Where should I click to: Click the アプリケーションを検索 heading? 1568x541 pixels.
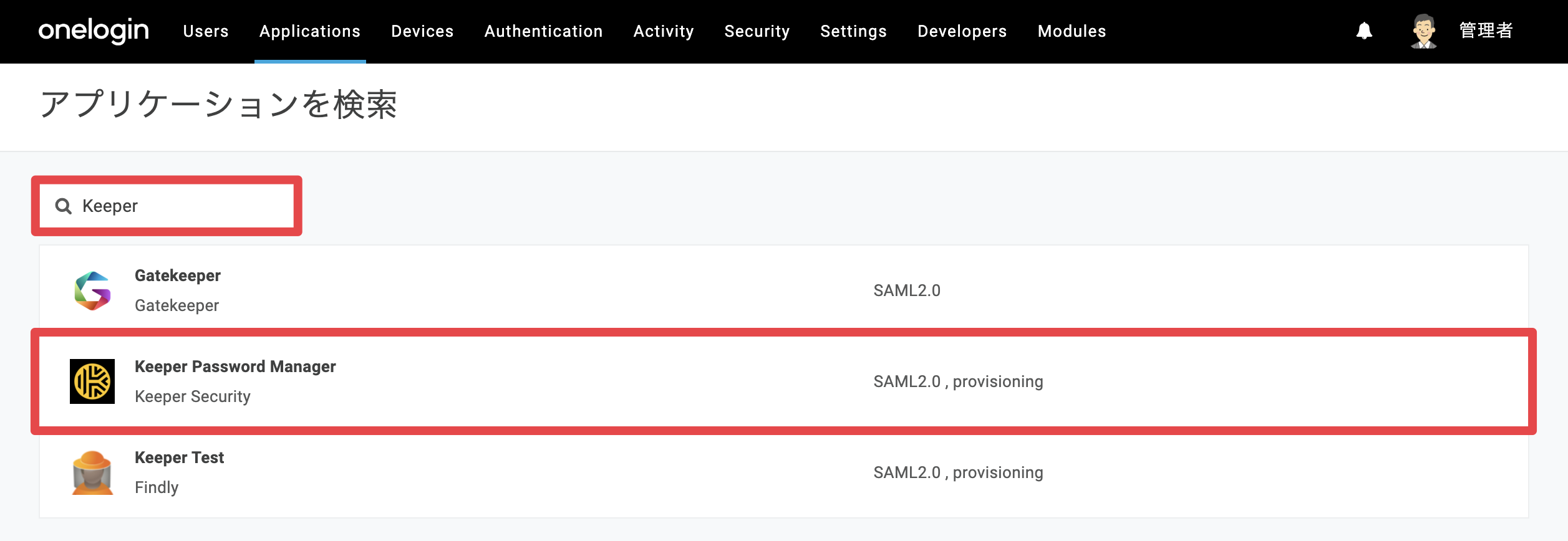(x=218, y=104)
